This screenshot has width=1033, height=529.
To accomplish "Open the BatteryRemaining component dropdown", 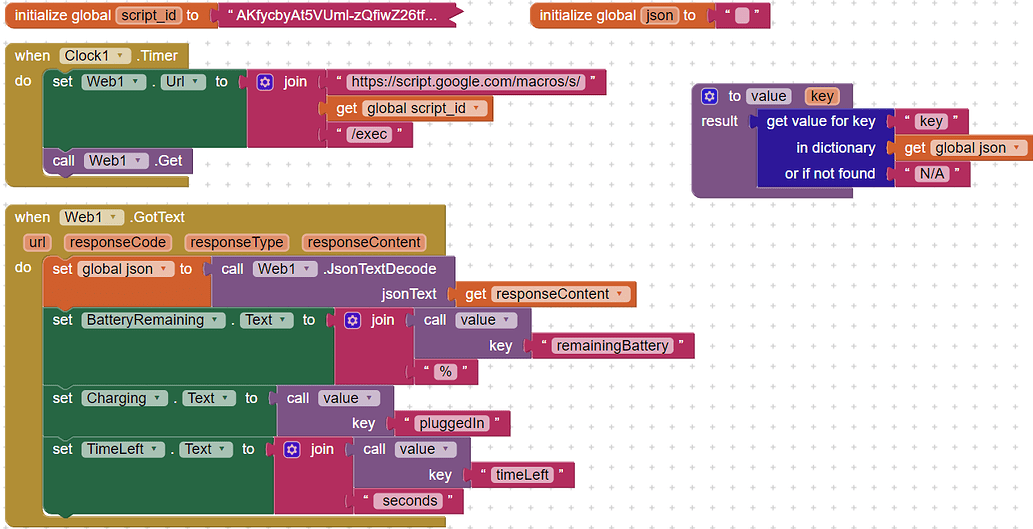I will point(154,320).
